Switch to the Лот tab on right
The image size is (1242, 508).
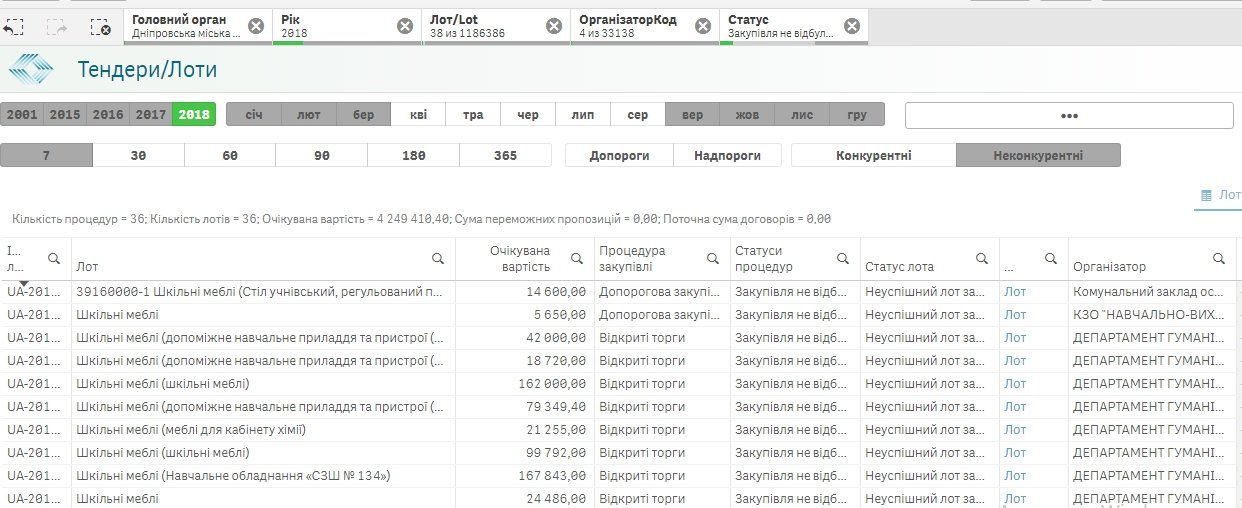click(x=1220, y=195)
